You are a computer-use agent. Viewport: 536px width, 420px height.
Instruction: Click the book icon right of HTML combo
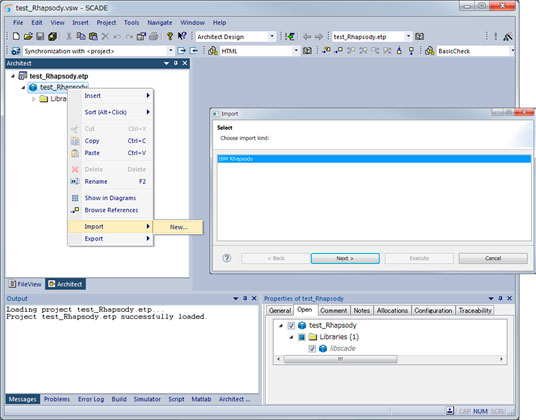307,51
